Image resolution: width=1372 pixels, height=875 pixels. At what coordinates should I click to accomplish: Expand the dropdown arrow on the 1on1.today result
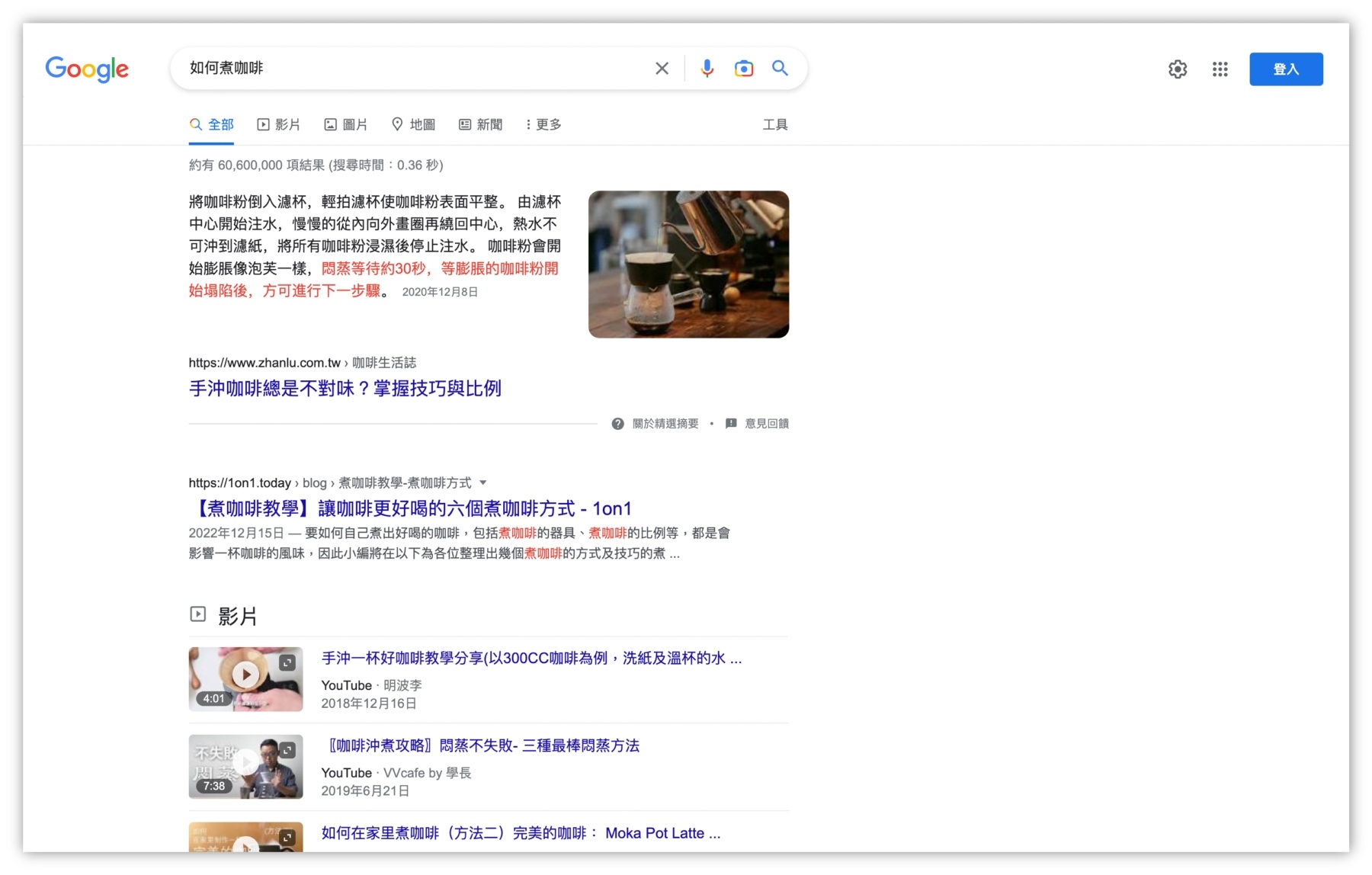click(483, 482)
